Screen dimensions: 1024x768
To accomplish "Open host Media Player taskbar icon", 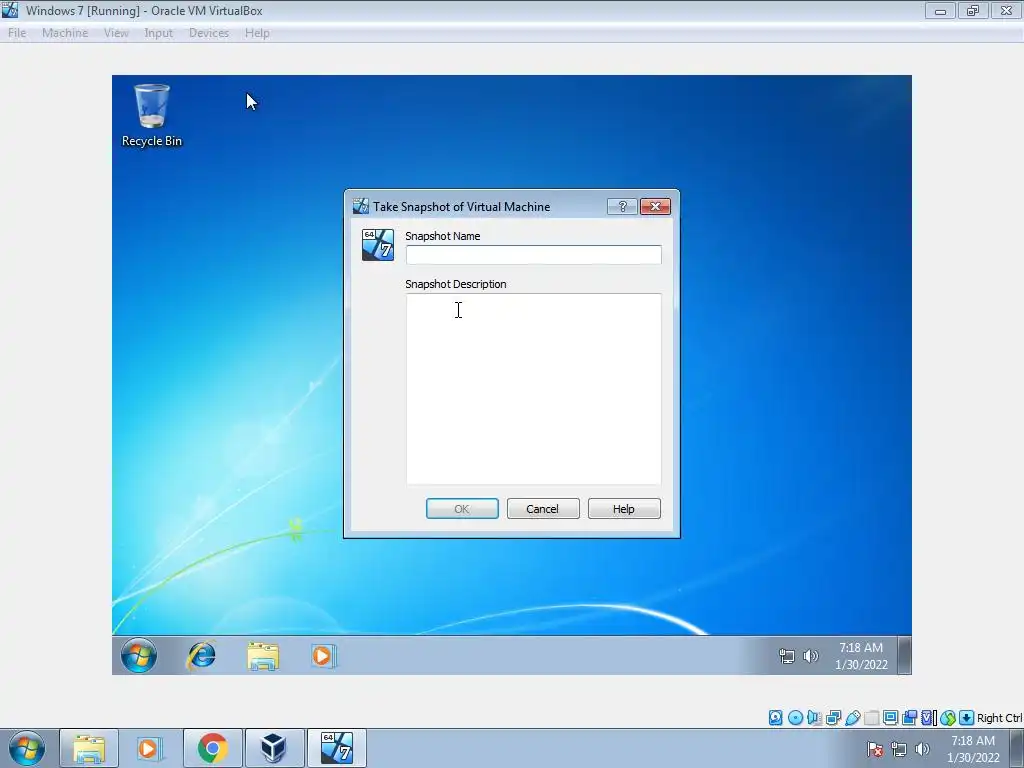I will (150, 748).
